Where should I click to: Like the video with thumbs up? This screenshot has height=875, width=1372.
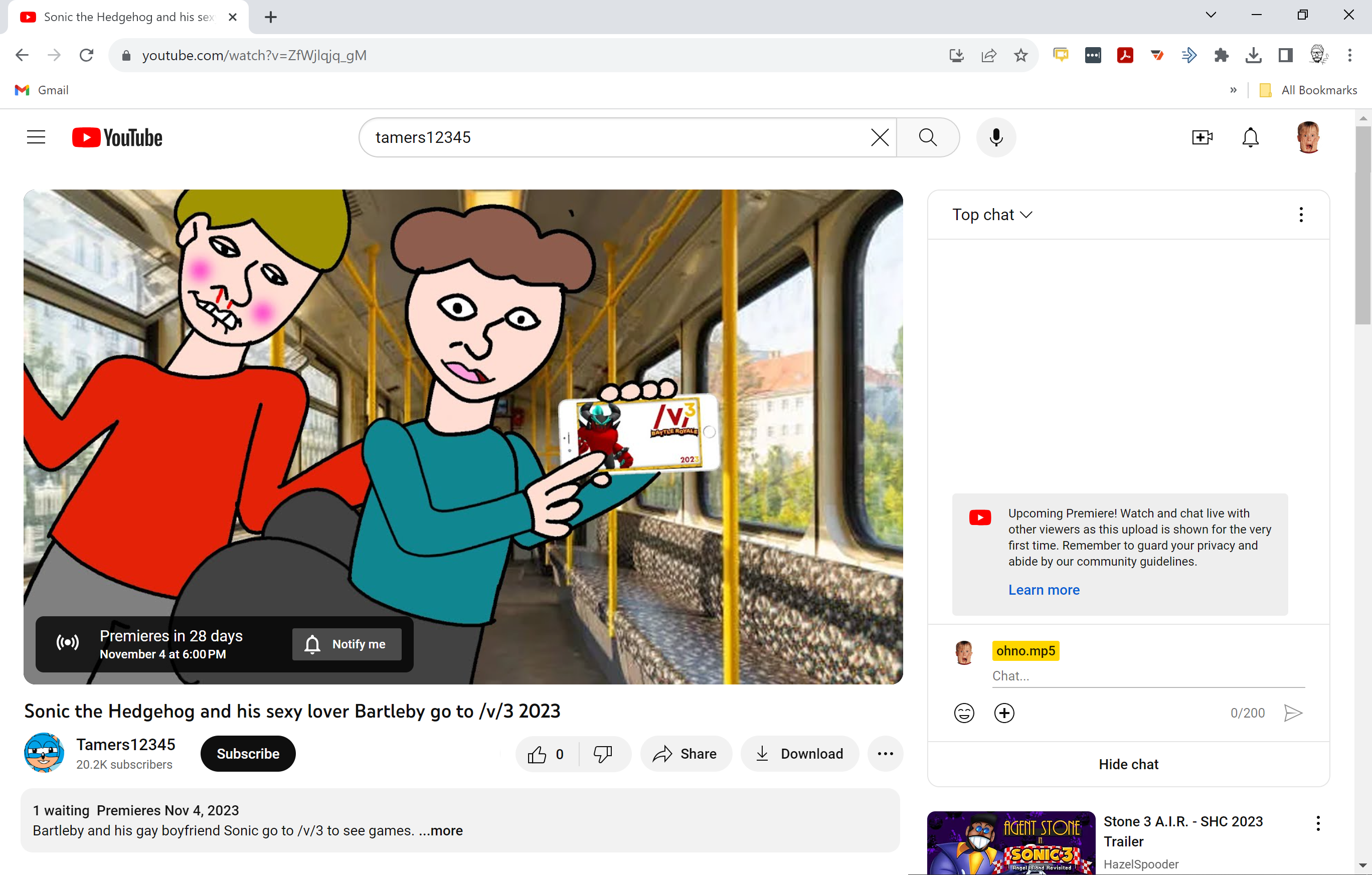[537, 754]
